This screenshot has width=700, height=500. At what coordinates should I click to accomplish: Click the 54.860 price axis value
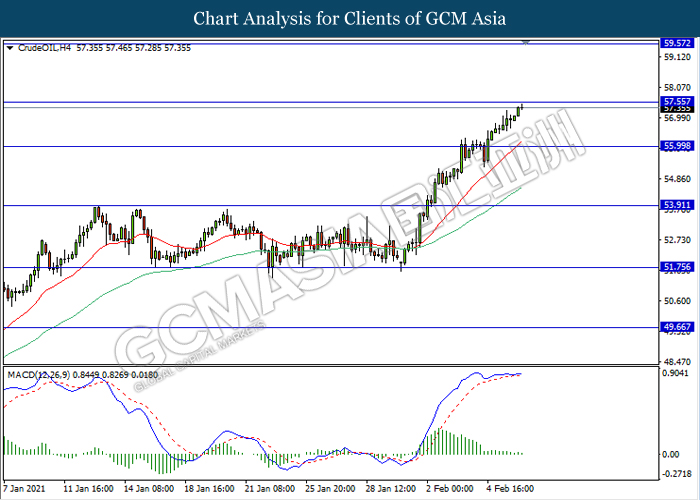(677, 179)
